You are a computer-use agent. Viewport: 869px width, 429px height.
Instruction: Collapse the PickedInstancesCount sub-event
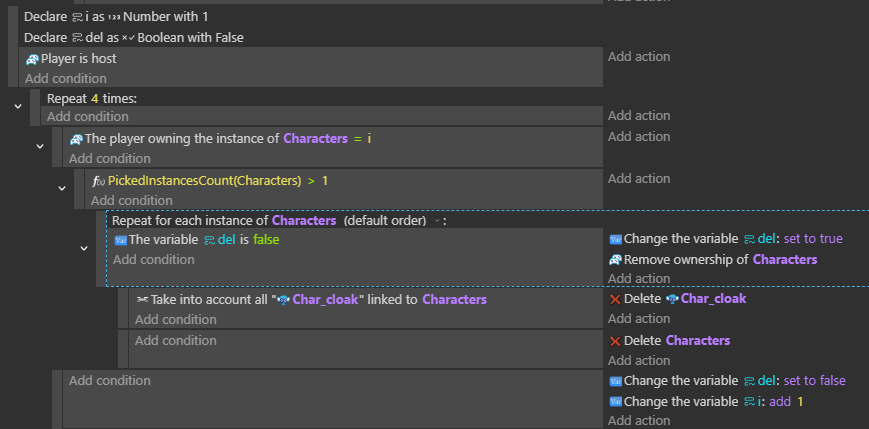(x=62, y=188)
